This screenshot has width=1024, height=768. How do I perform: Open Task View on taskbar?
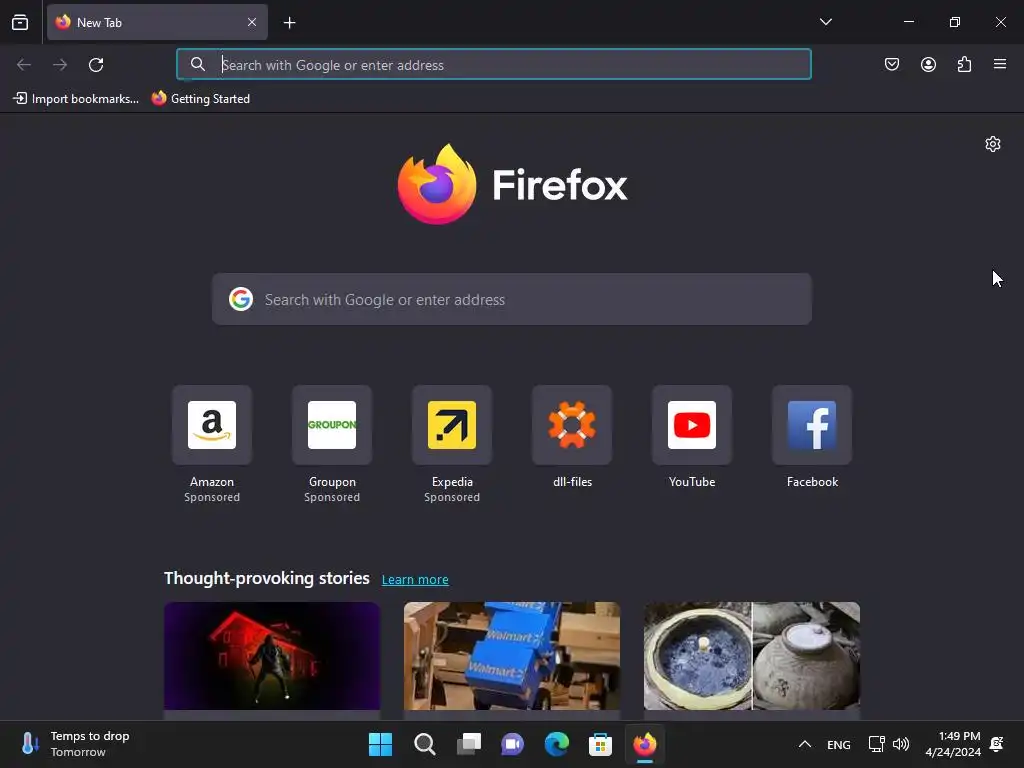[x=469, y=744]
